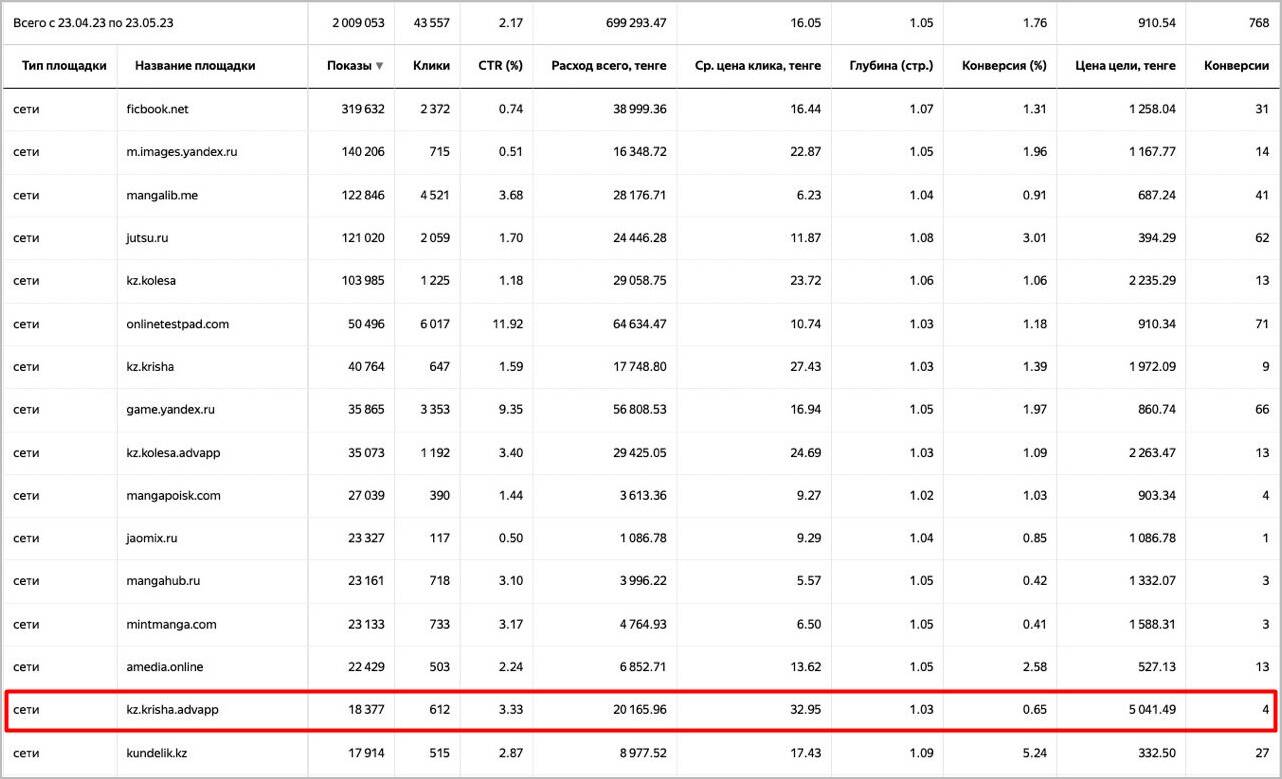Click spend 28 176.71 for mangalib.me

[640, 195]
